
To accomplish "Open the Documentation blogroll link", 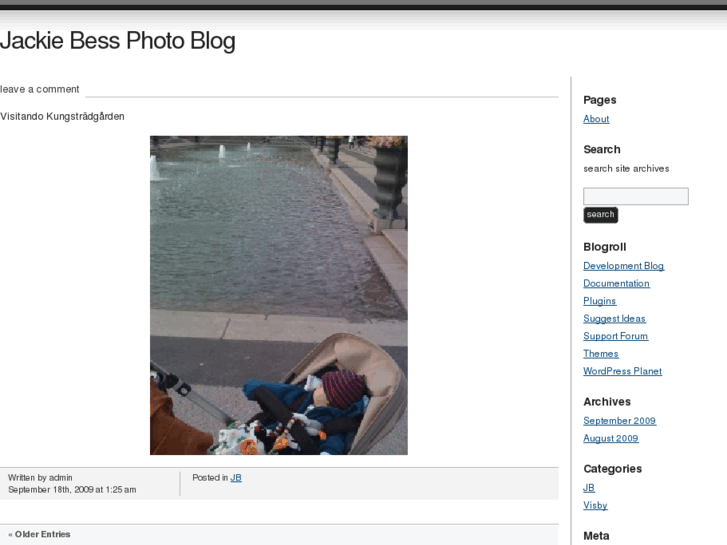I will [616, 283].
